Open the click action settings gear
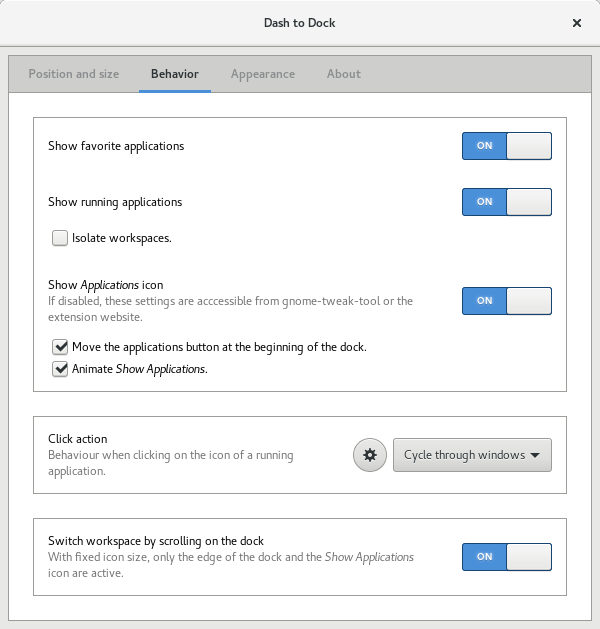This screenshot has width=600, height=629. [x=370, y=455]
